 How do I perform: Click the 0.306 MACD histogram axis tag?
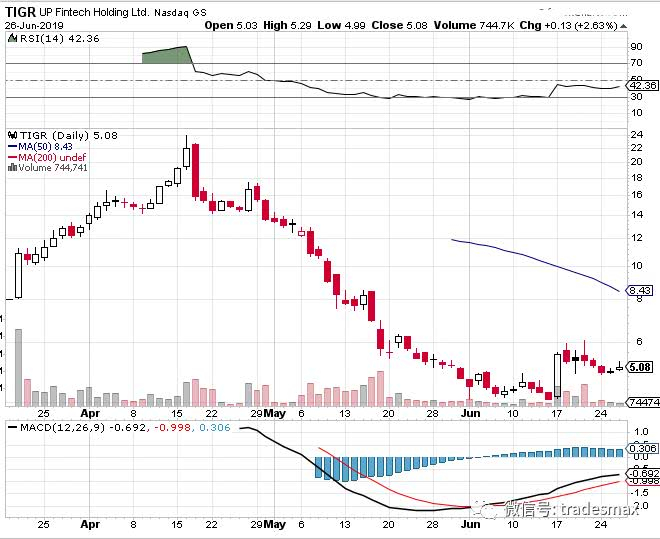click(x=642, y=448)
